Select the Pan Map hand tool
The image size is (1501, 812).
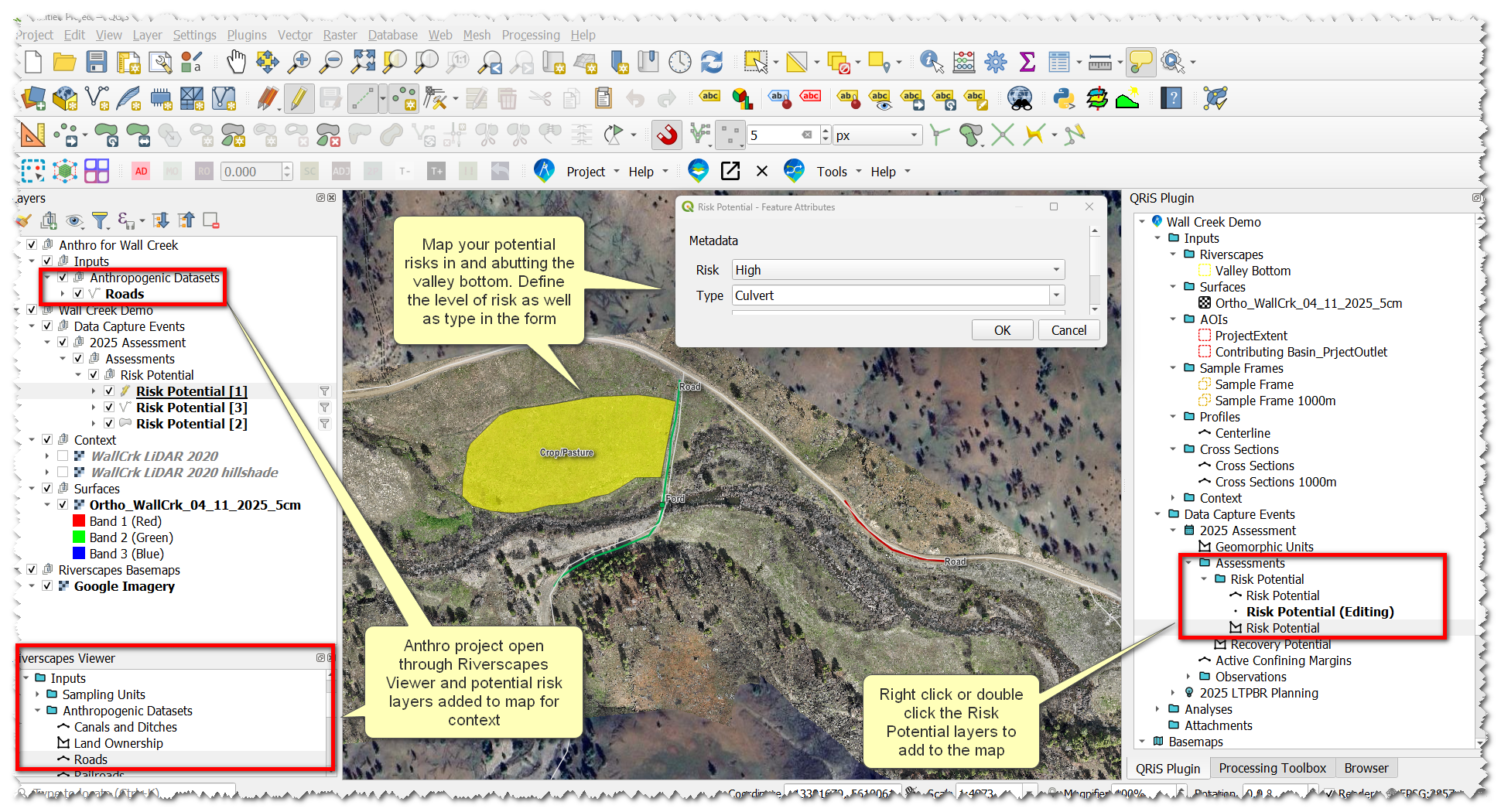coord(236,62)
